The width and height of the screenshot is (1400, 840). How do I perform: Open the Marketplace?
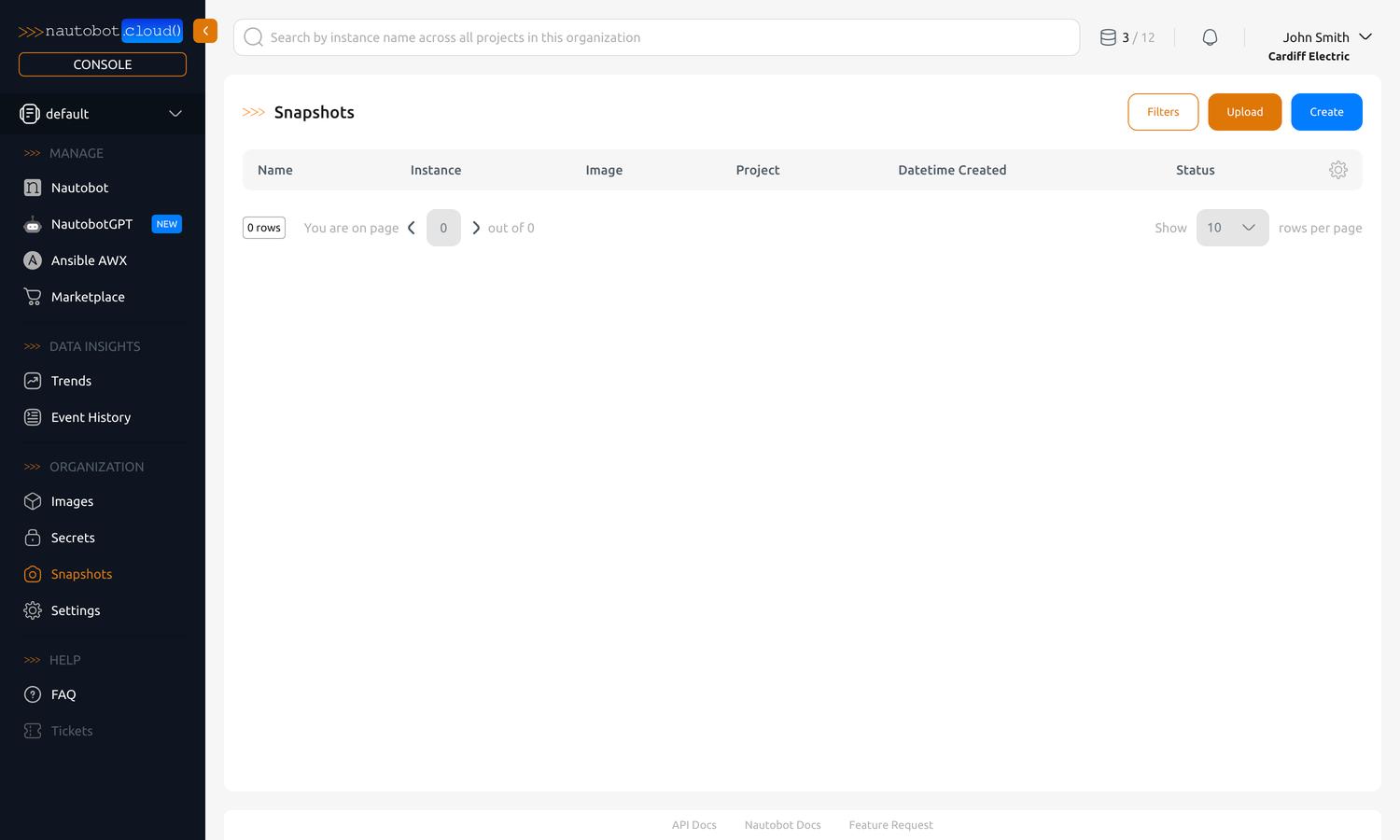click(x=88, y=296)
